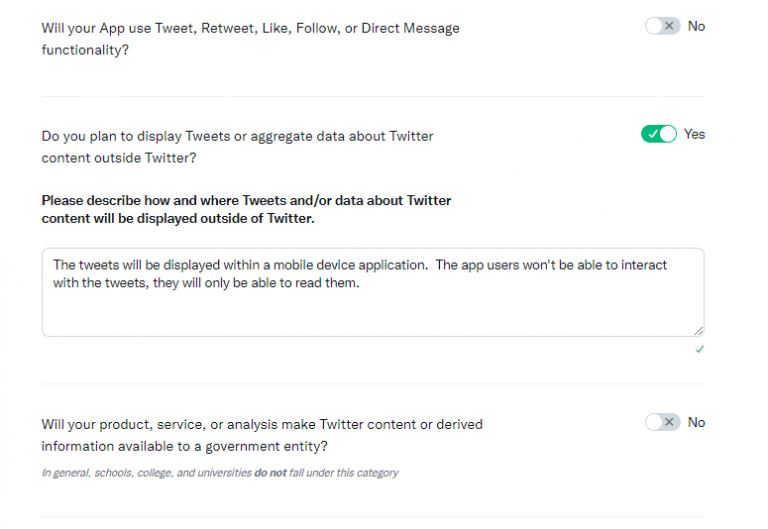
Task: Click the "Yes" label beside the display Tweets toggle
Action: [x=694, y=134]
